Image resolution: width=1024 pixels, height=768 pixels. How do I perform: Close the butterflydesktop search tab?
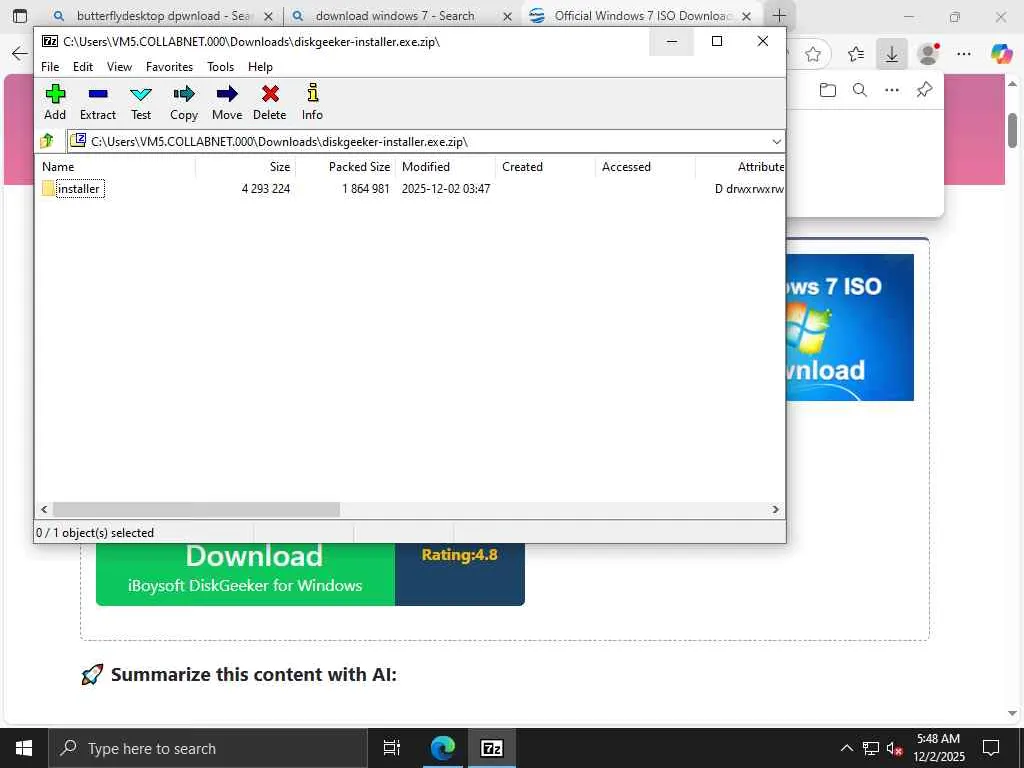(268, 16)
